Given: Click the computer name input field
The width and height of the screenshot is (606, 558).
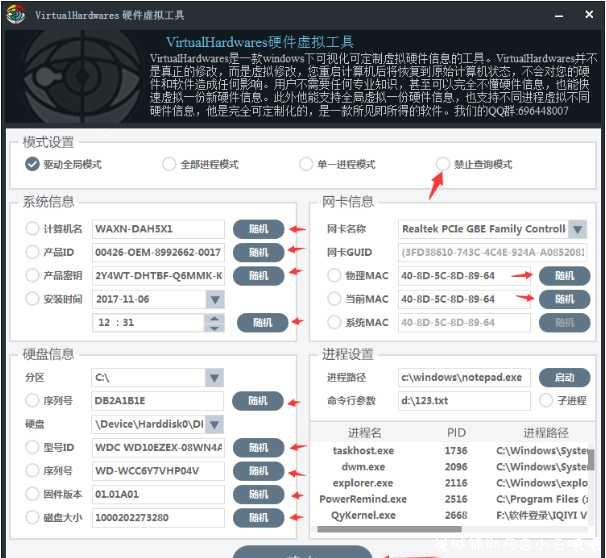Looking at the screenshot, I should coord(158,229).
